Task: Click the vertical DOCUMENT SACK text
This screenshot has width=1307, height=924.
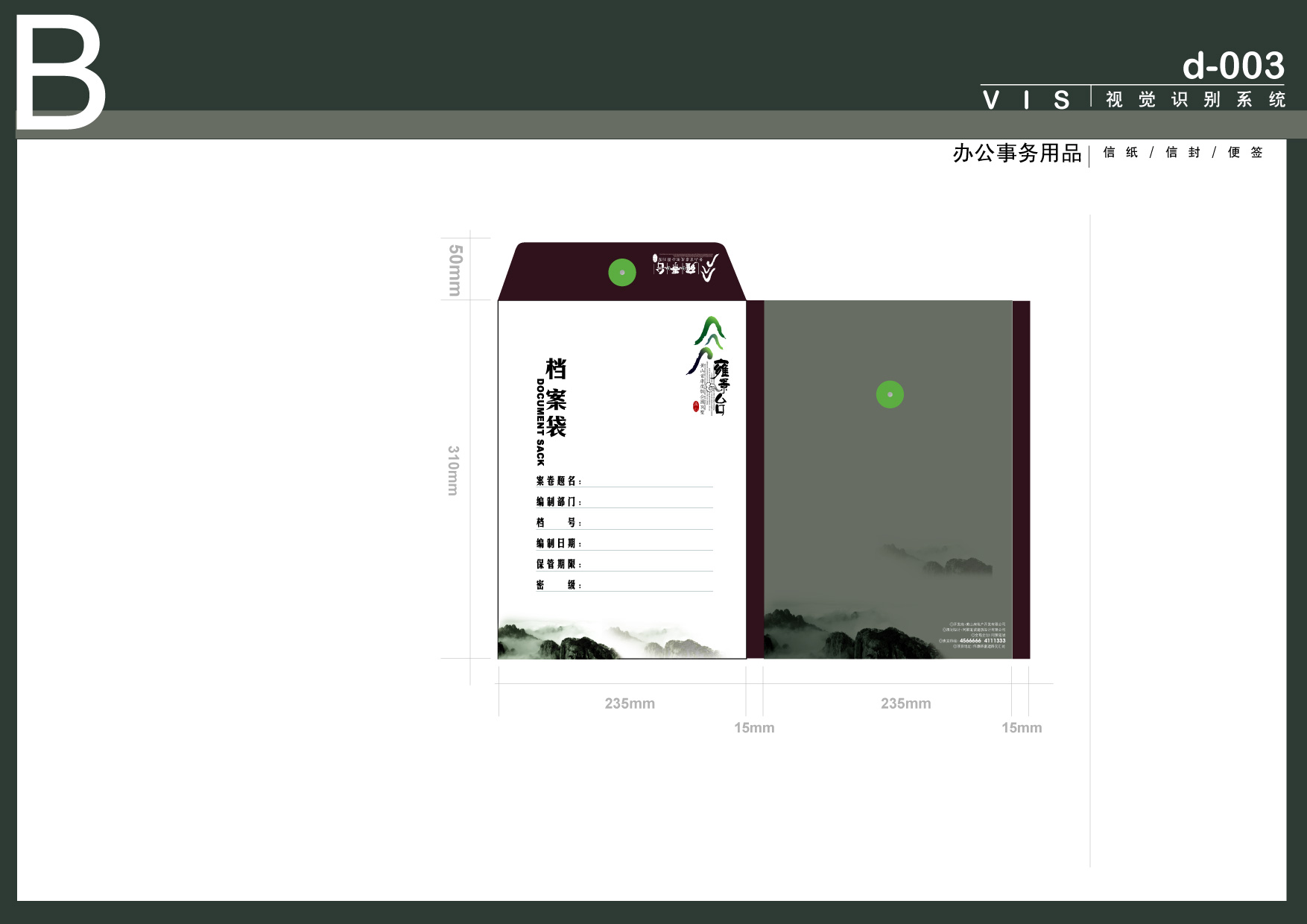Action: 540,422
